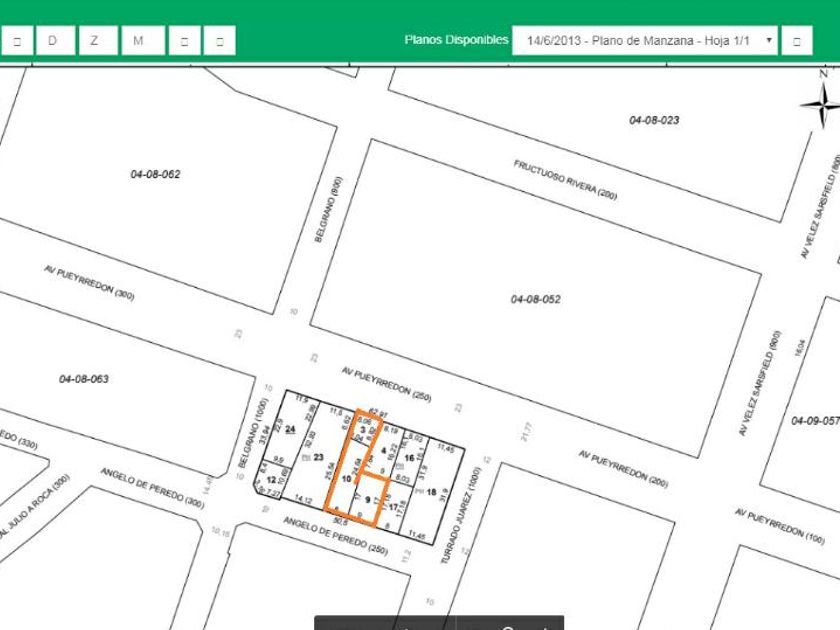Click block label 04-08-062
The image size is (840, 630).
click(155, 174)
